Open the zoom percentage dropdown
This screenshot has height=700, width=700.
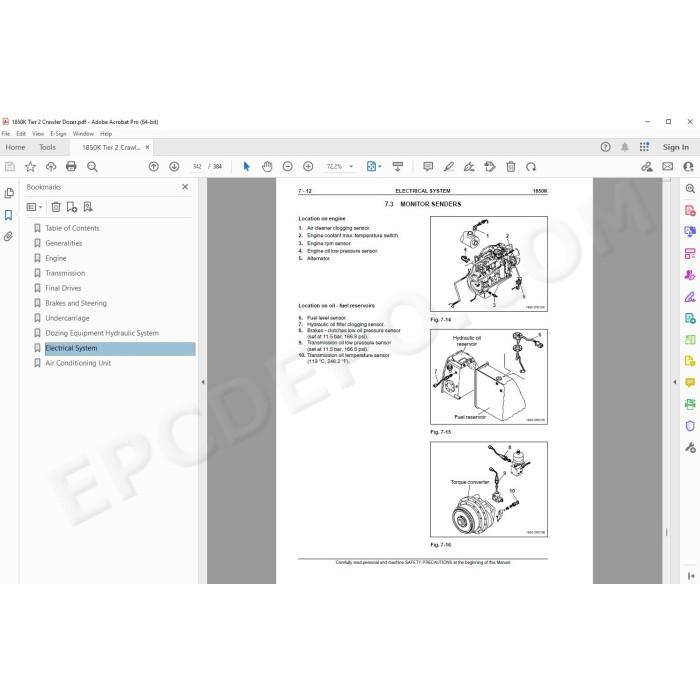coord(351,167)
